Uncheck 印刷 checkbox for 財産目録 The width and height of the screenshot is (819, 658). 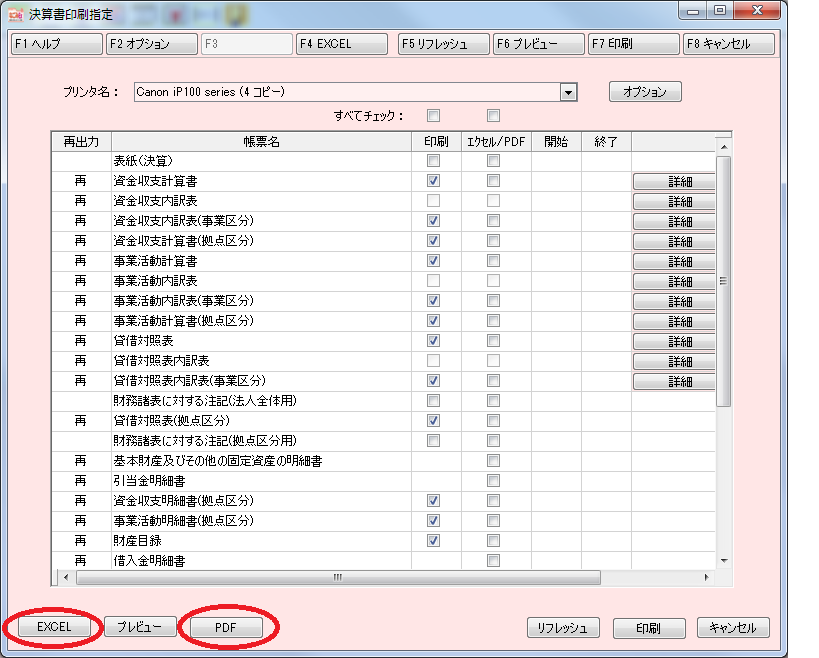[x=433, y=541]
